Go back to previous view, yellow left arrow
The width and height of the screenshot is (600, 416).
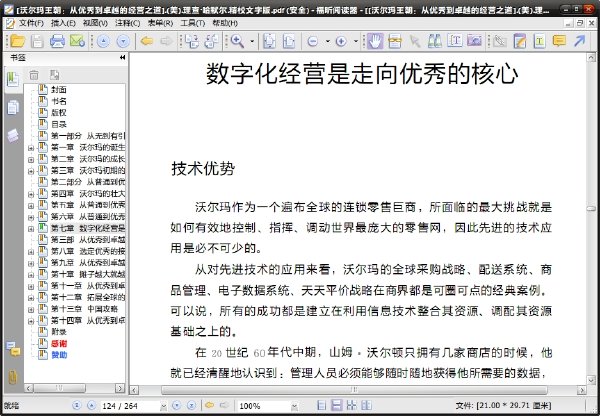(x=147, y=41)
